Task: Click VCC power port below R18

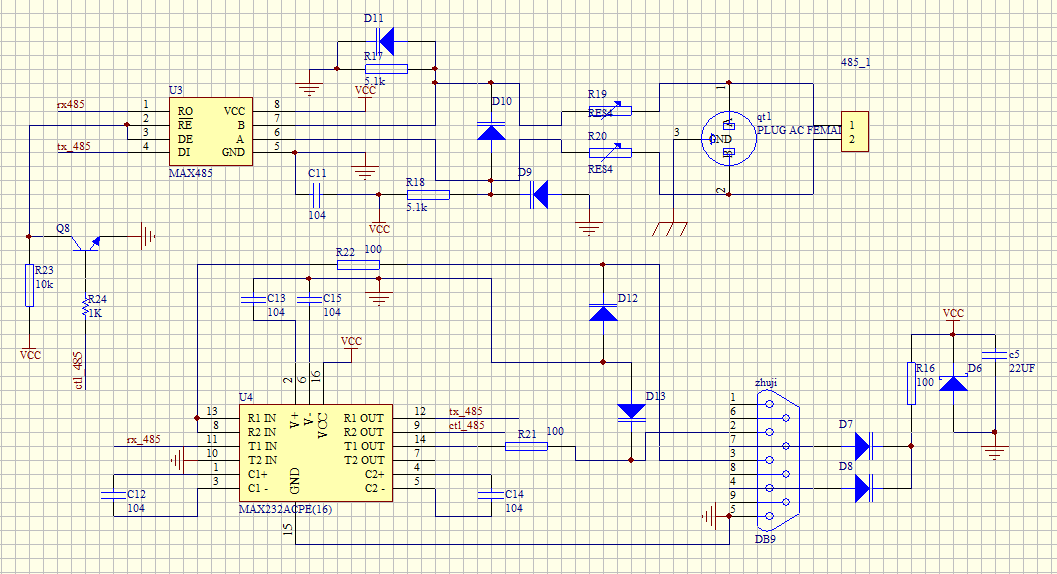Action: pyautogui.click(x=379, y=225)
